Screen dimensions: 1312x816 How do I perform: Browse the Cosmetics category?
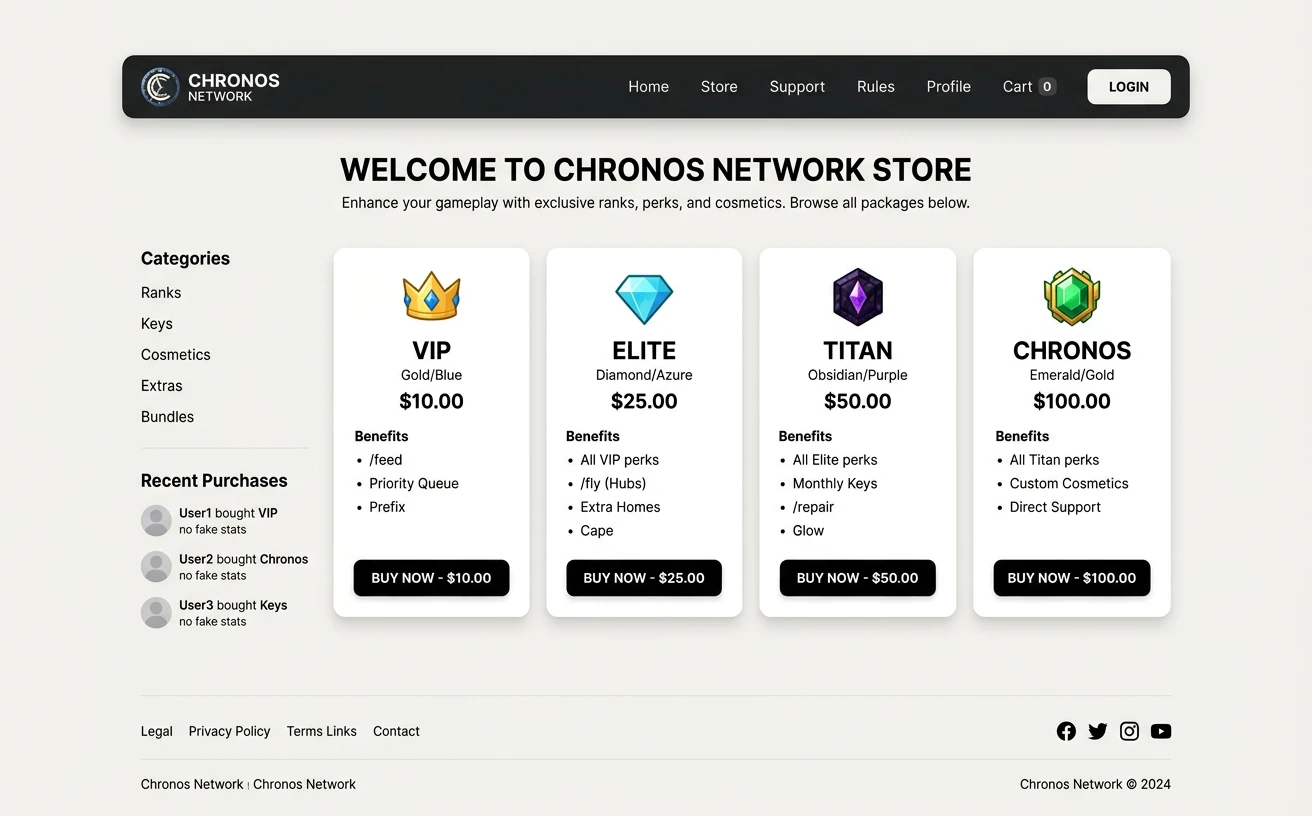[176, 355]
